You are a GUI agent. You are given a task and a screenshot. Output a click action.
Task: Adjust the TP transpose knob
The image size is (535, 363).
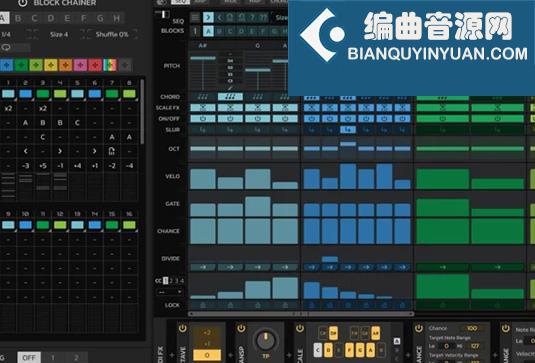(x=265, y=340)
